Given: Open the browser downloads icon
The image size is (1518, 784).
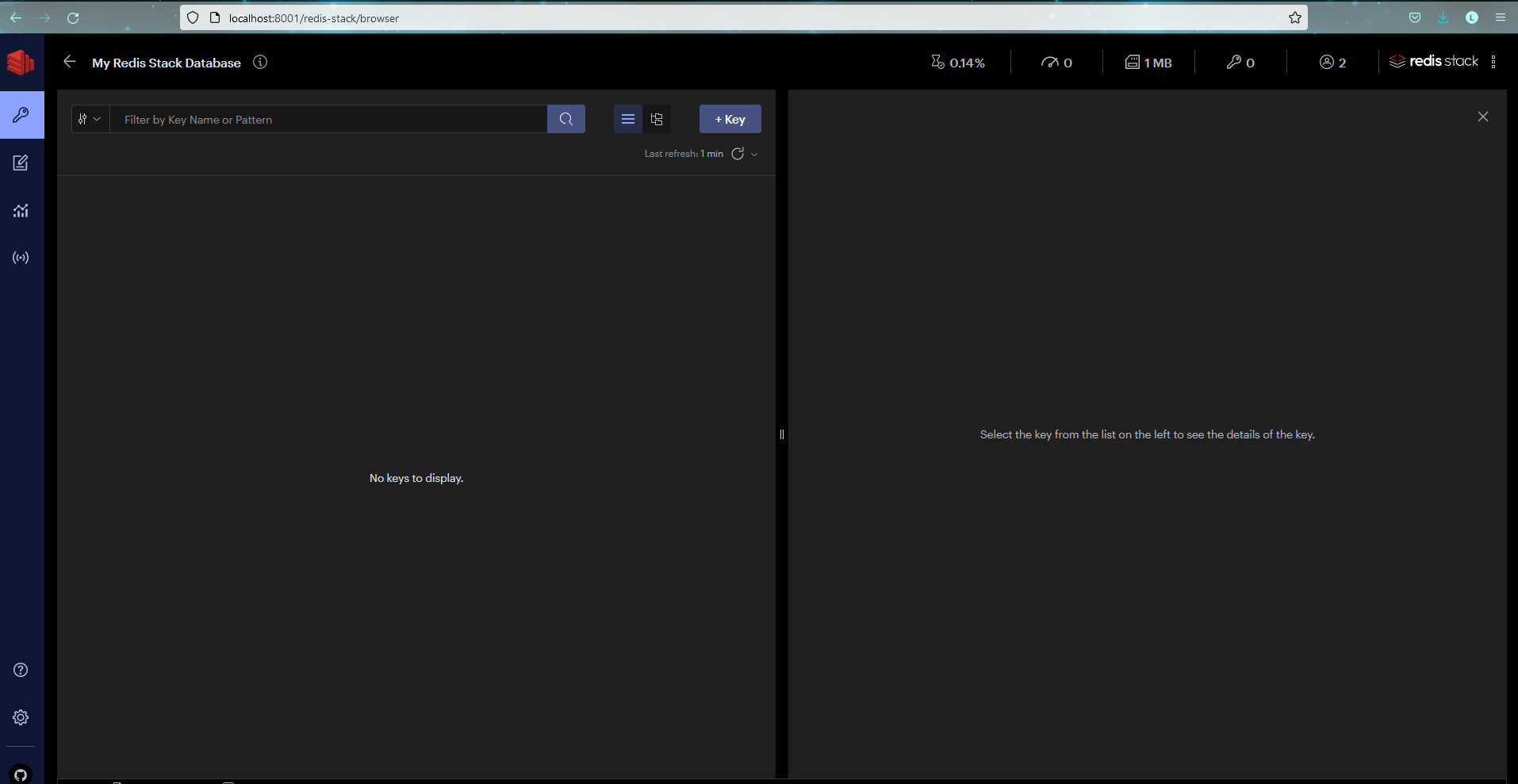Looking at the screenshot, I should (1443, 17).
